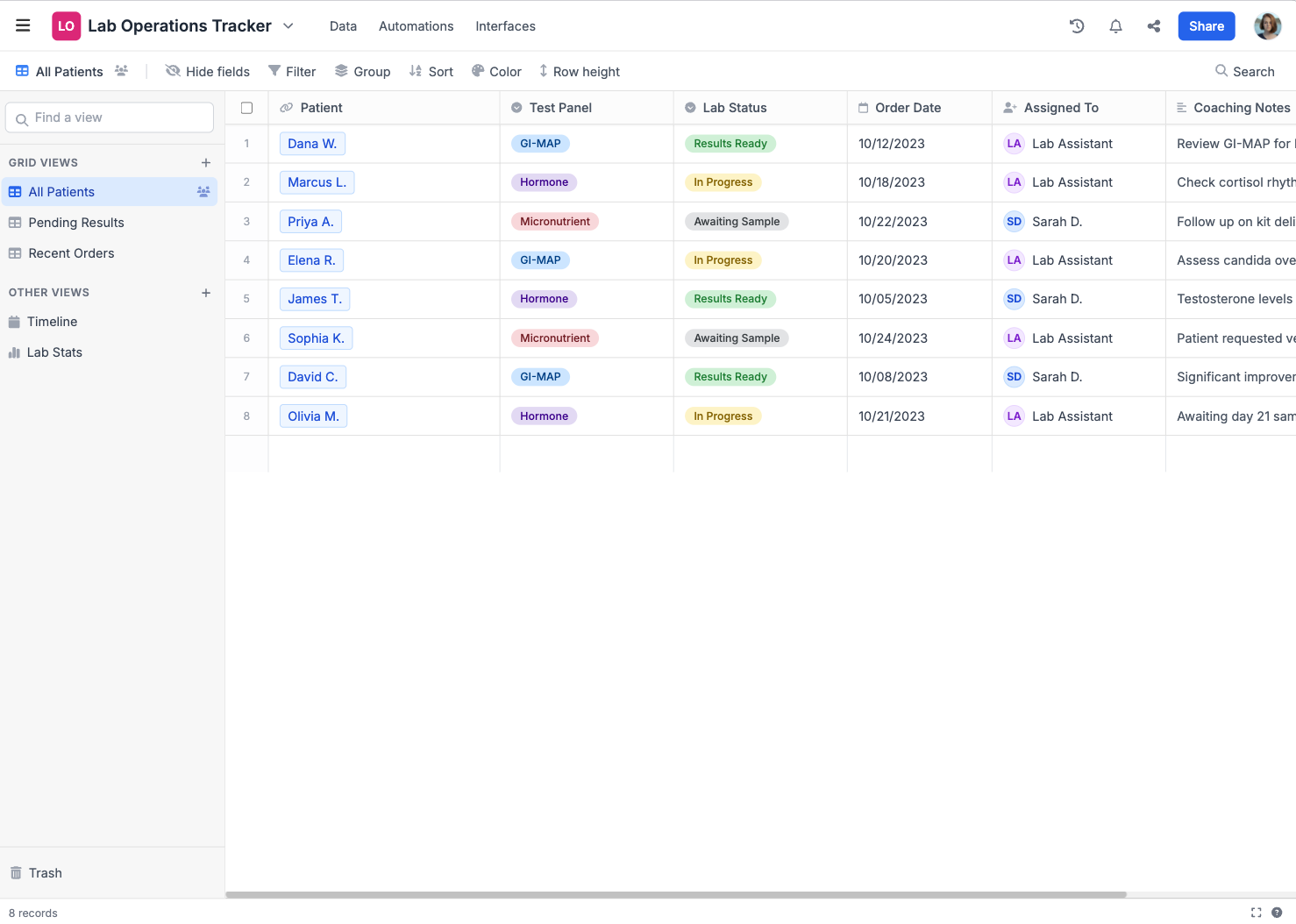Click the Lab Status column header

pos(760,108)
